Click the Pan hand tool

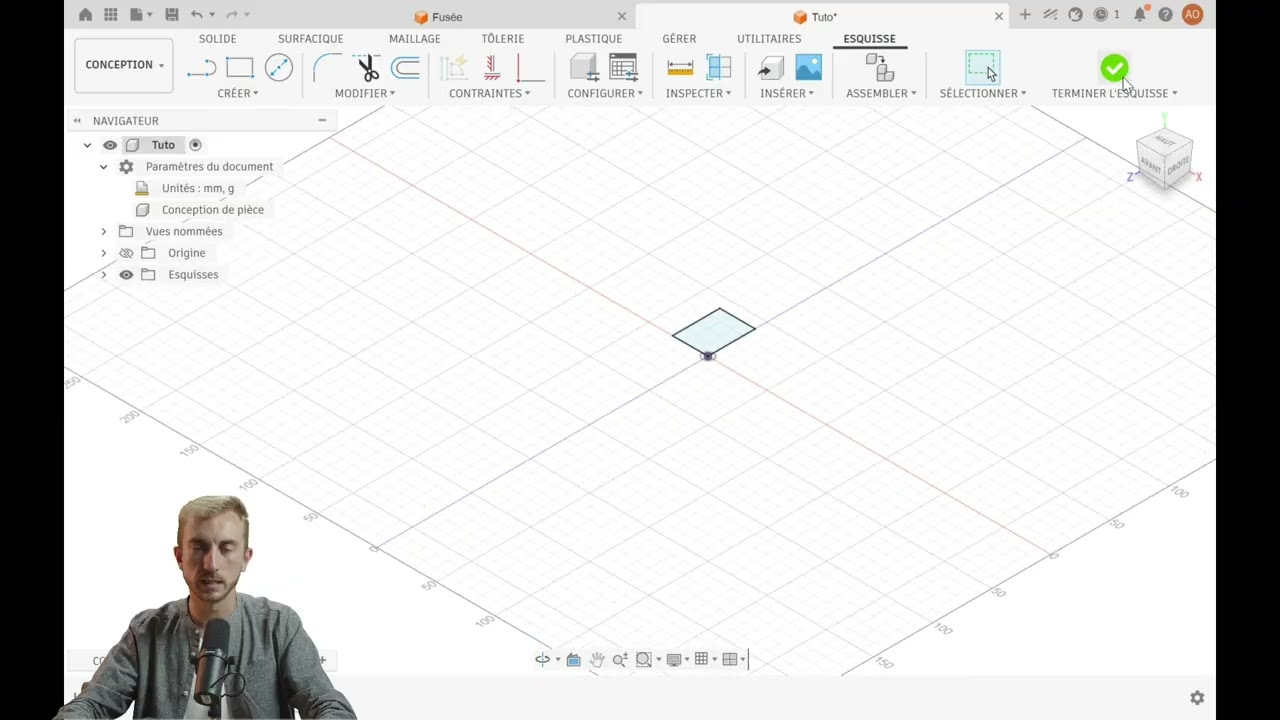pyautogui.click(x=597, y=659)
